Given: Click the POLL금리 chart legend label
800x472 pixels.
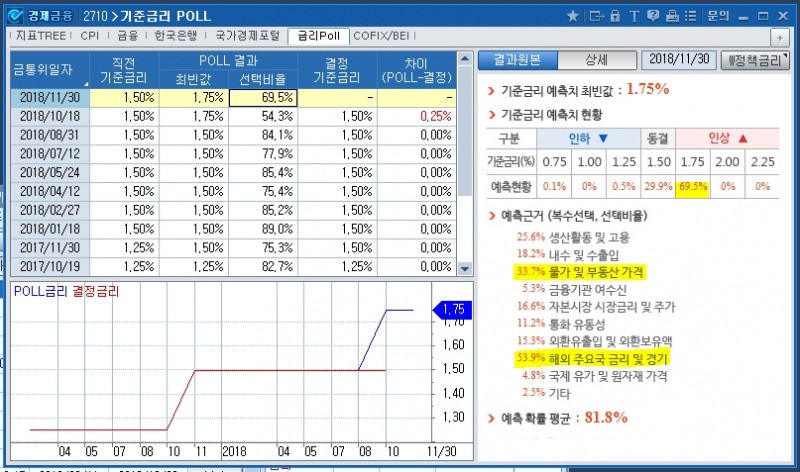Looking at the screenshot, I should coord(41,291).
